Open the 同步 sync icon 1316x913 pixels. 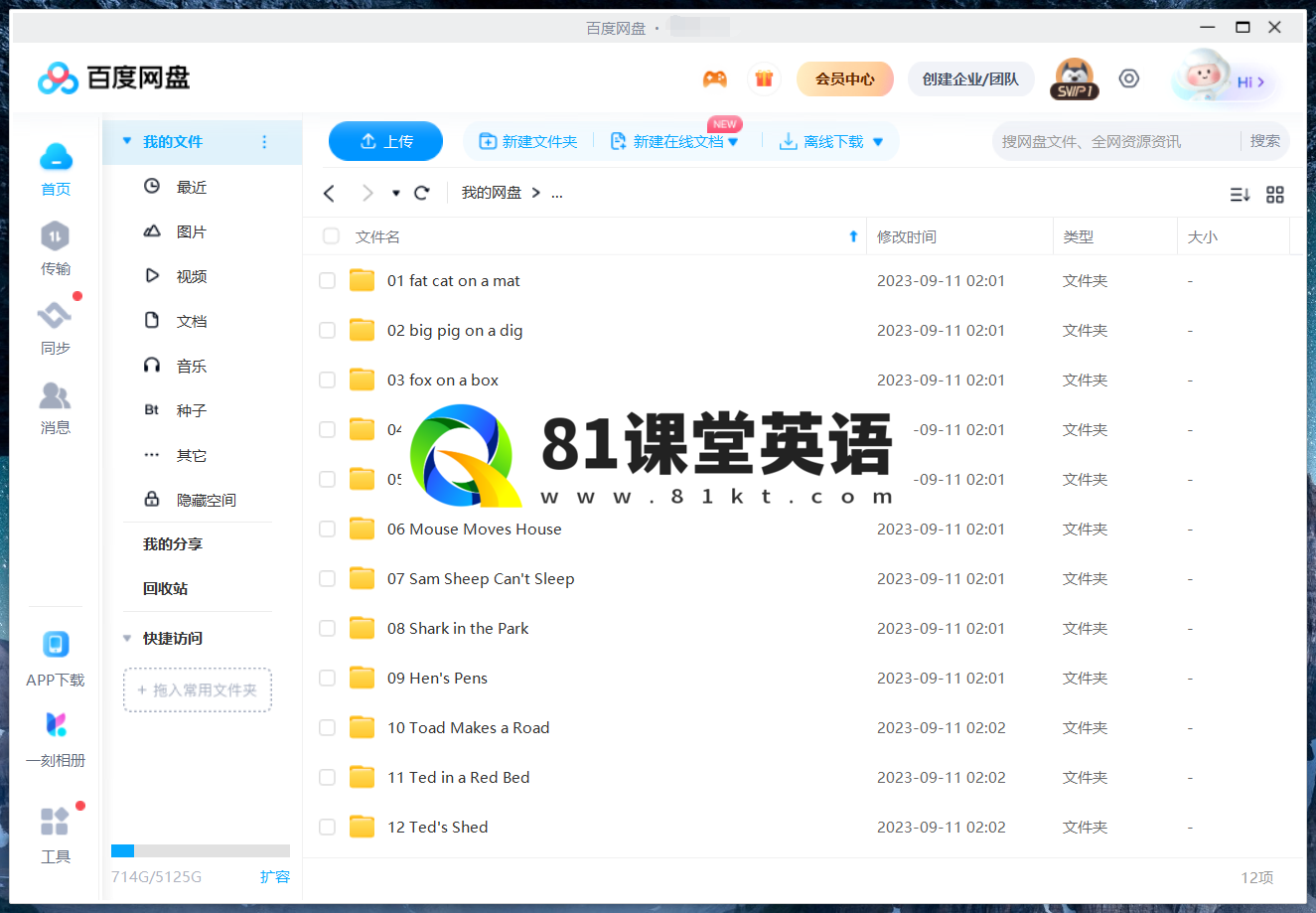click(56, 316)
